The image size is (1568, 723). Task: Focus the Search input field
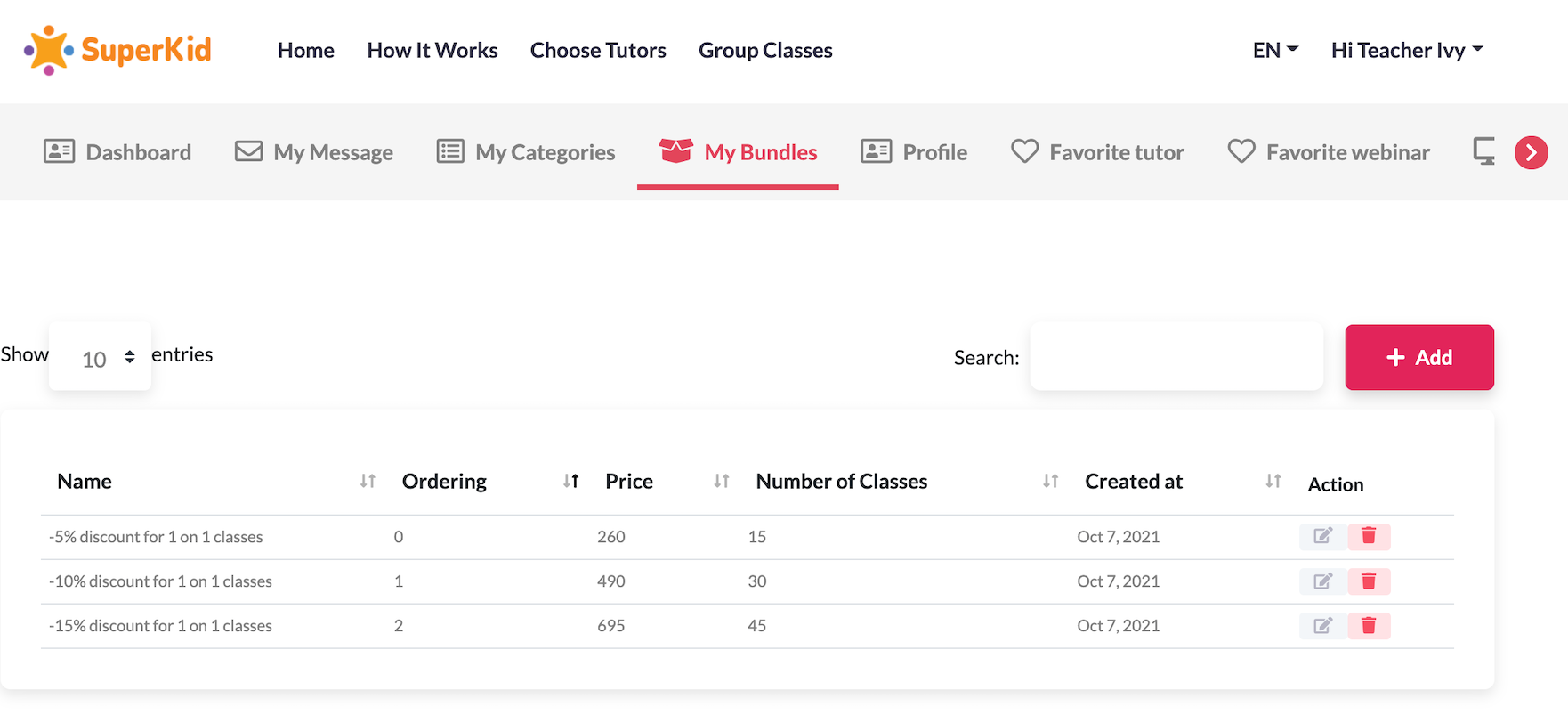click(x=1176, y=357)
